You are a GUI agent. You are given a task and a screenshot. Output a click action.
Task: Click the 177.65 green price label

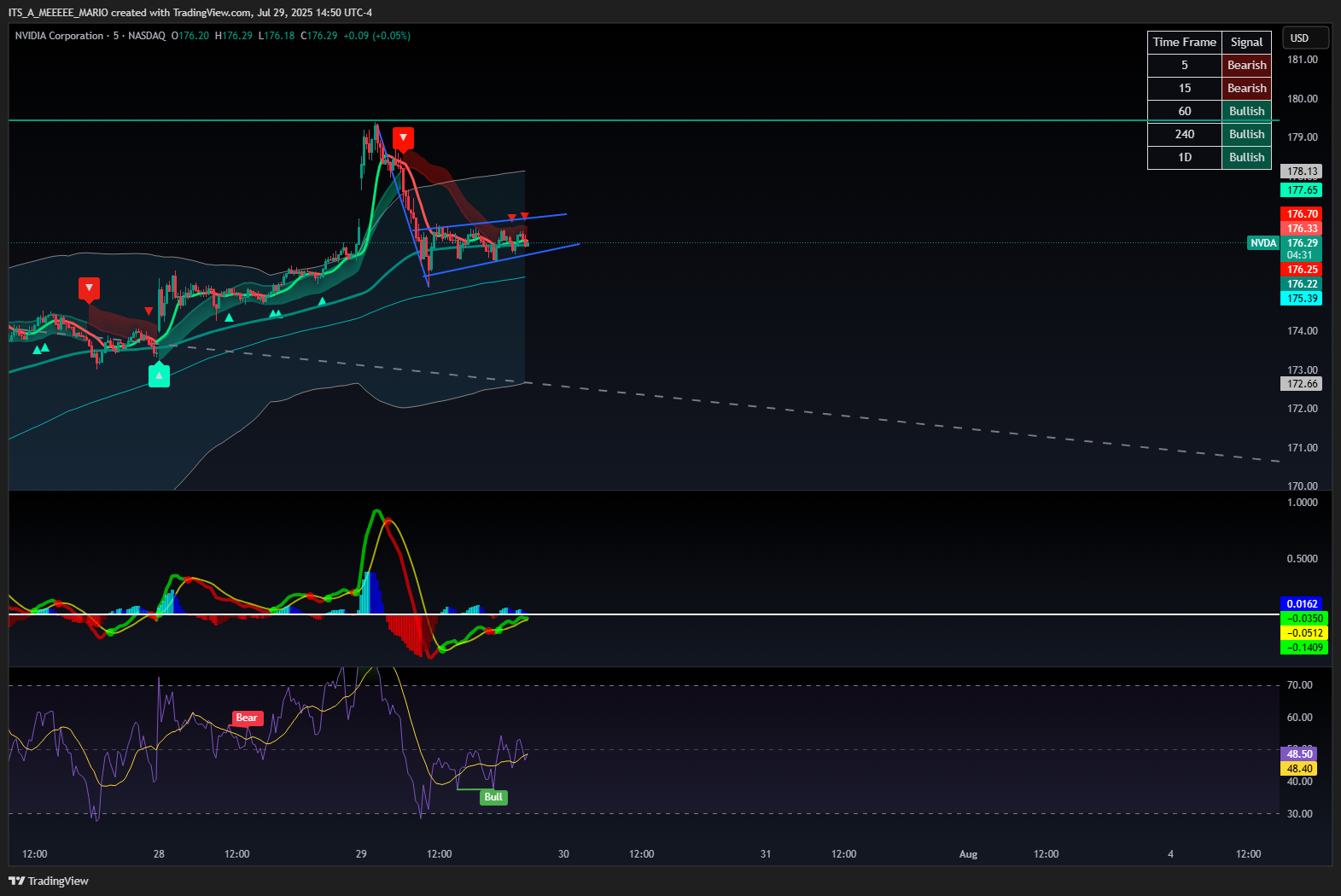pyautogui.click(x=1302, y=190)
